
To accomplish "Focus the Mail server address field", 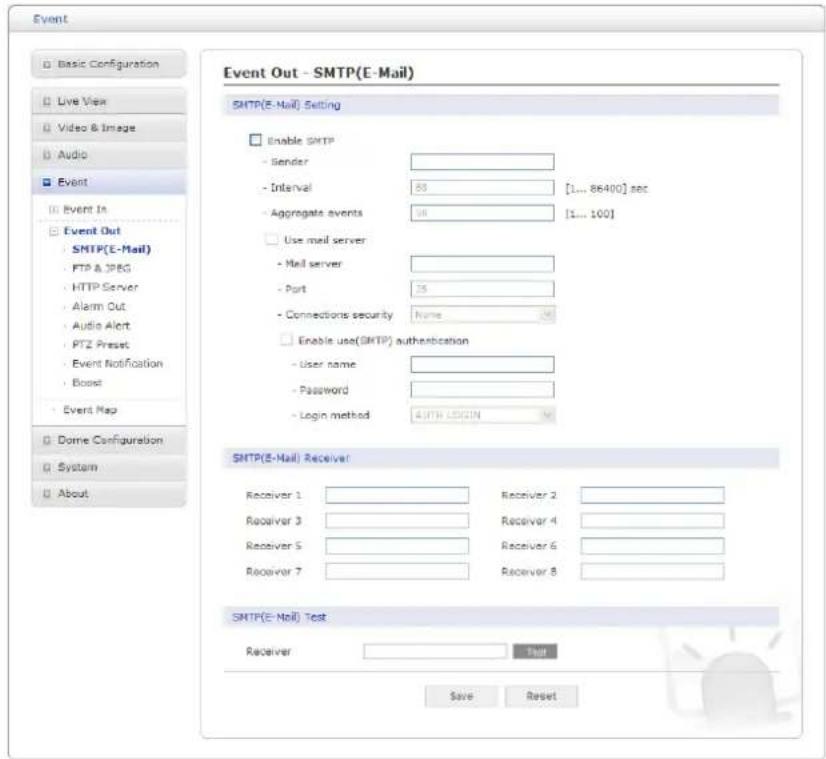I will pos(482,264).
